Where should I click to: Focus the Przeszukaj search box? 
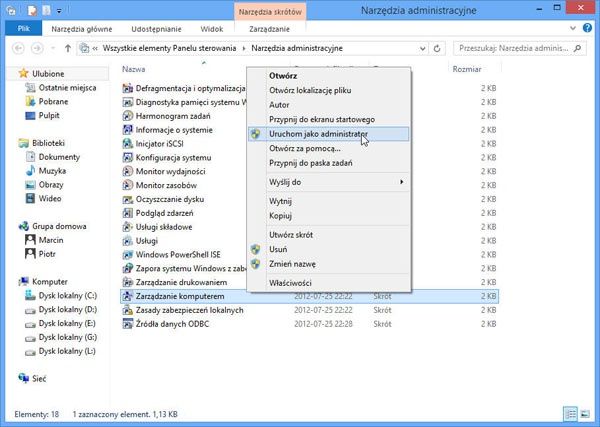pos(520,48)
